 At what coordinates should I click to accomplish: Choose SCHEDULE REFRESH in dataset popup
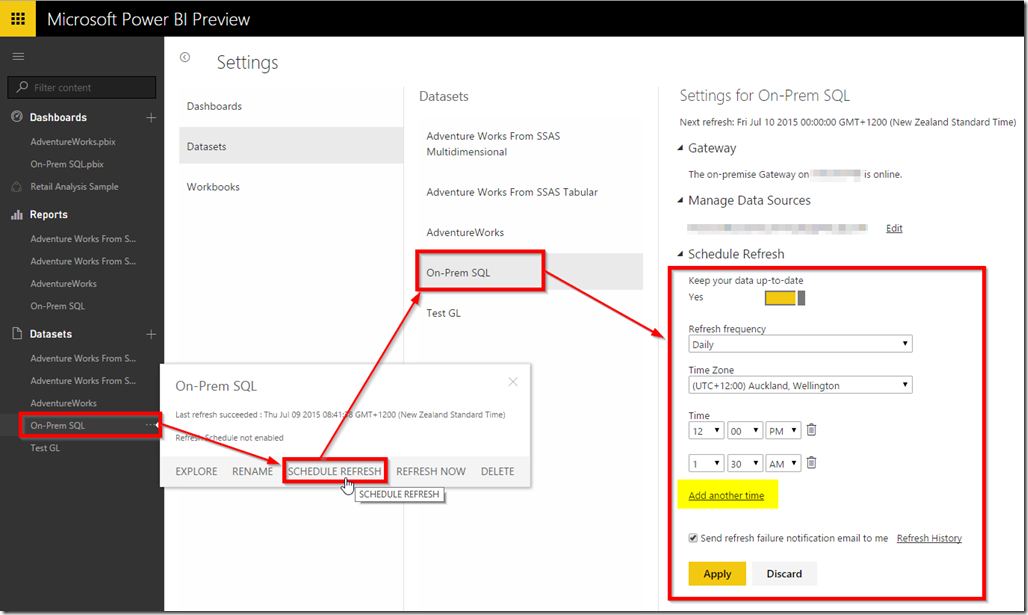tap(334, 471)
